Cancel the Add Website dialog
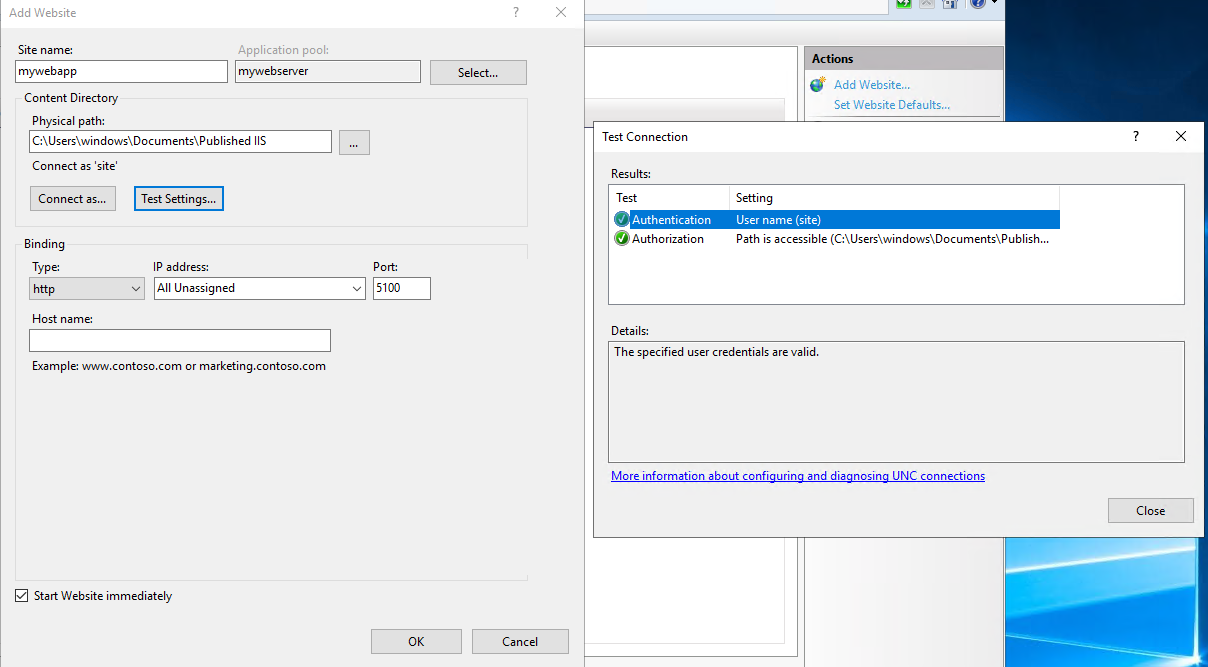The width and height of the screenshot is (1208, 667). tap(520, 642)
